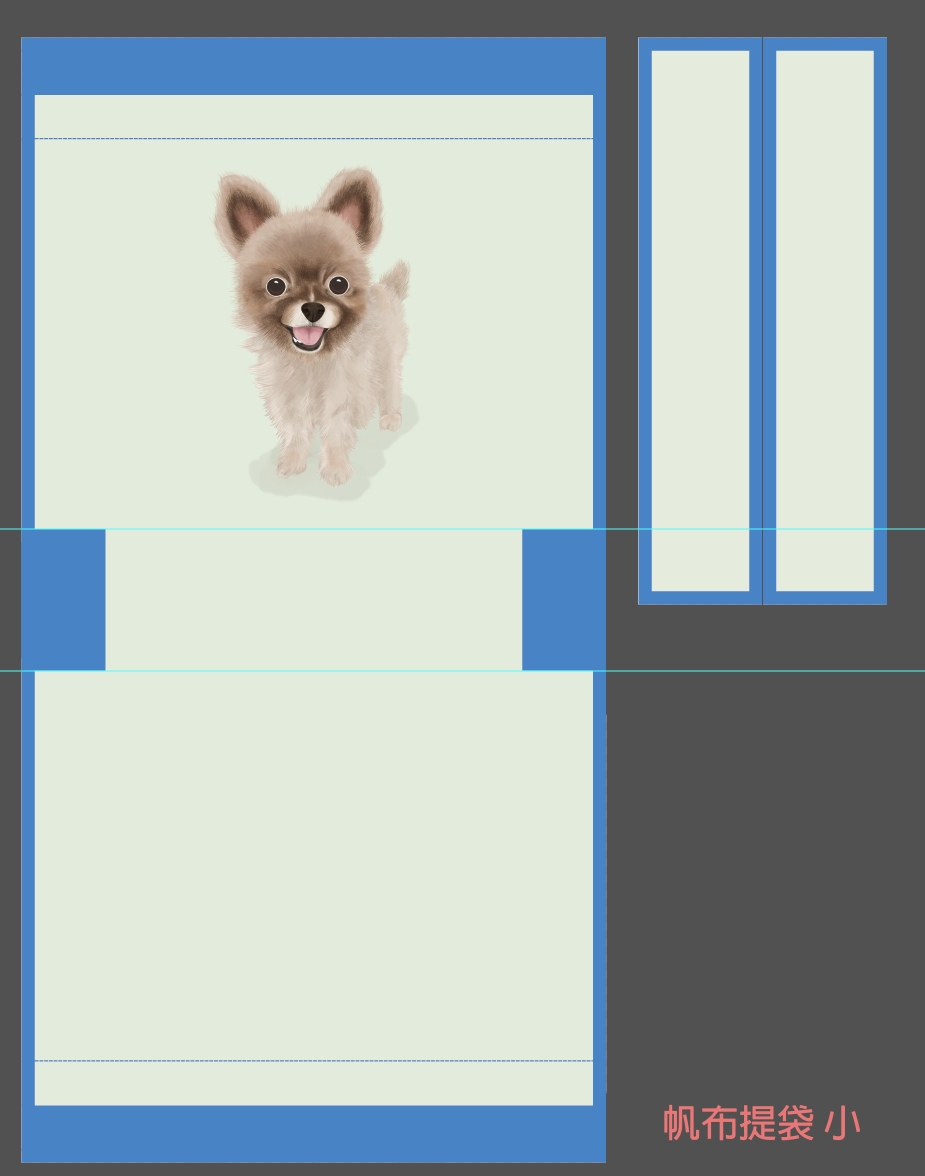The image size is (925, 1176).
Task: Select the center panel between the blue squares
Action: tap(313, 599)
